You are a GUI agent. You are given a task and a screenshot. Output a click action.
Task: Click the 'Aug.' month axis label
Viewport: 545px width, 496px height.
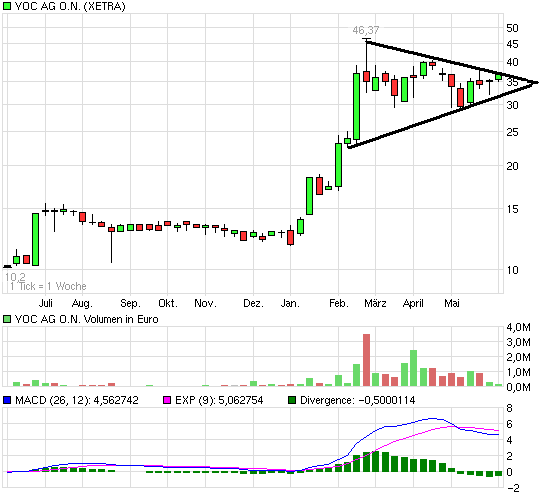pyautogui.click(x=82, y=303)
